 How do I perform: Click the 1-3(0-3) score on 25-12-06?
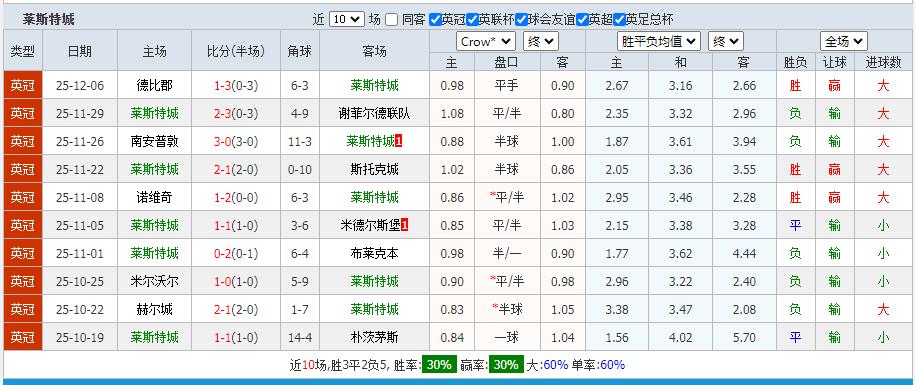click(x=236, y=86)
